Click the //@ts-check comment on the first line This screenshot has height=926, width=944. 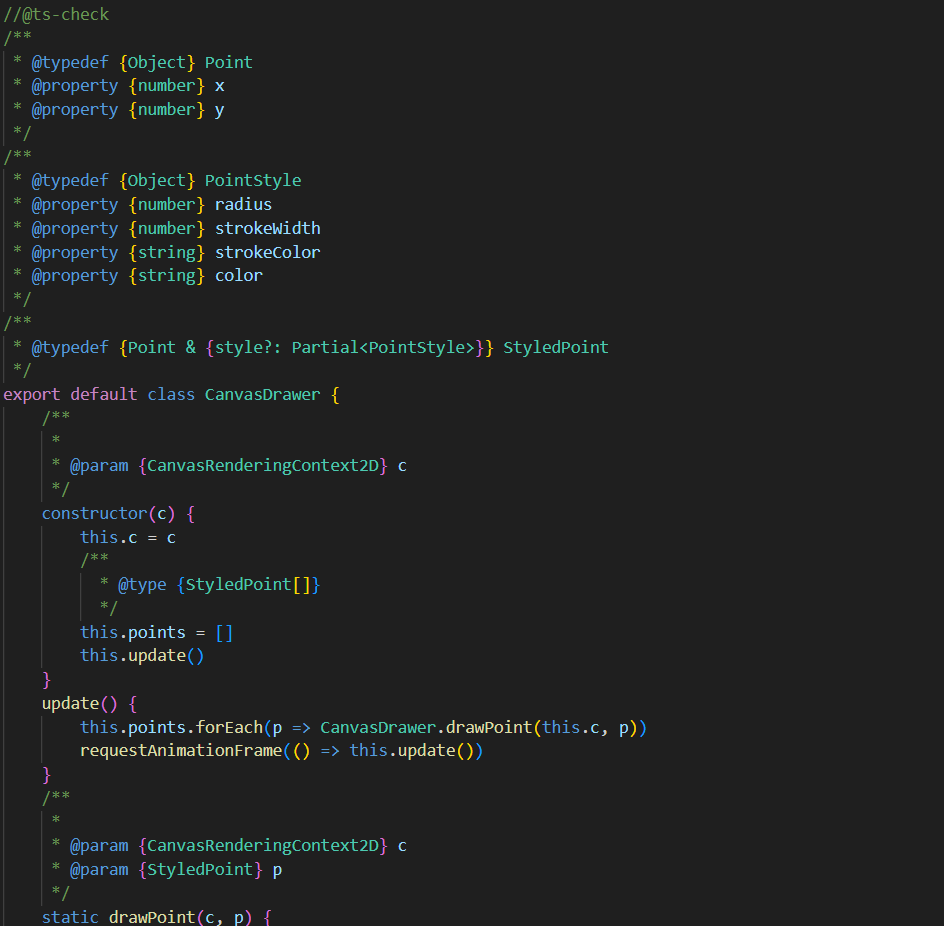pyautogui.click(x=56, y=14)
